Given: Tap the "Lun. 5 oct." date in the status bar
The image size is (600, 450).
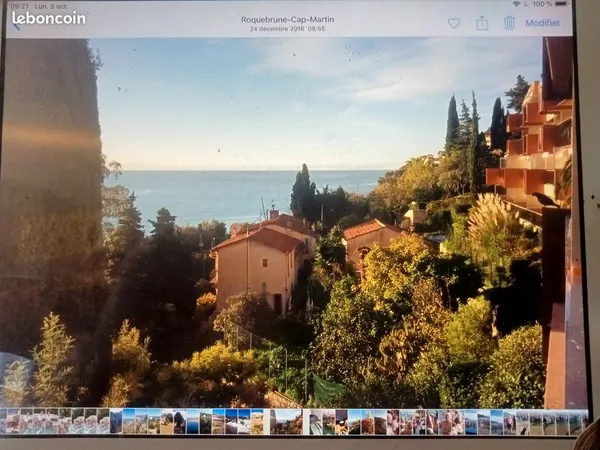Looking at the screenshot, I should 51,6.
